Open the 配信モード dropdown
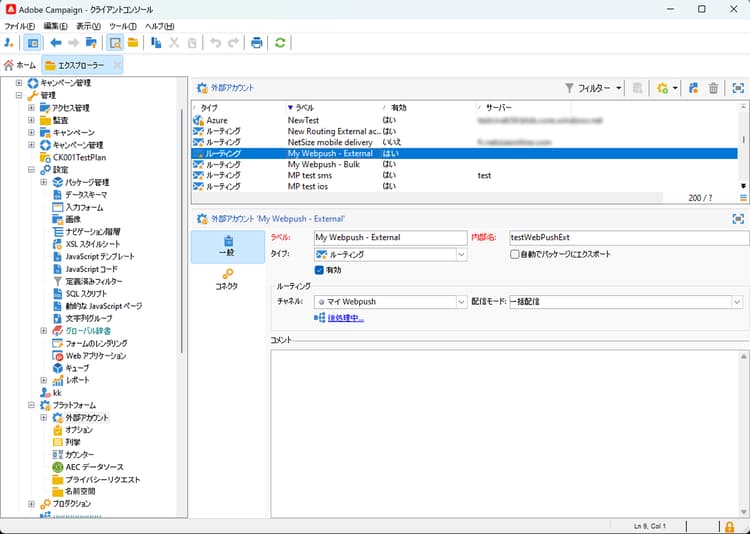 [737, 301]
